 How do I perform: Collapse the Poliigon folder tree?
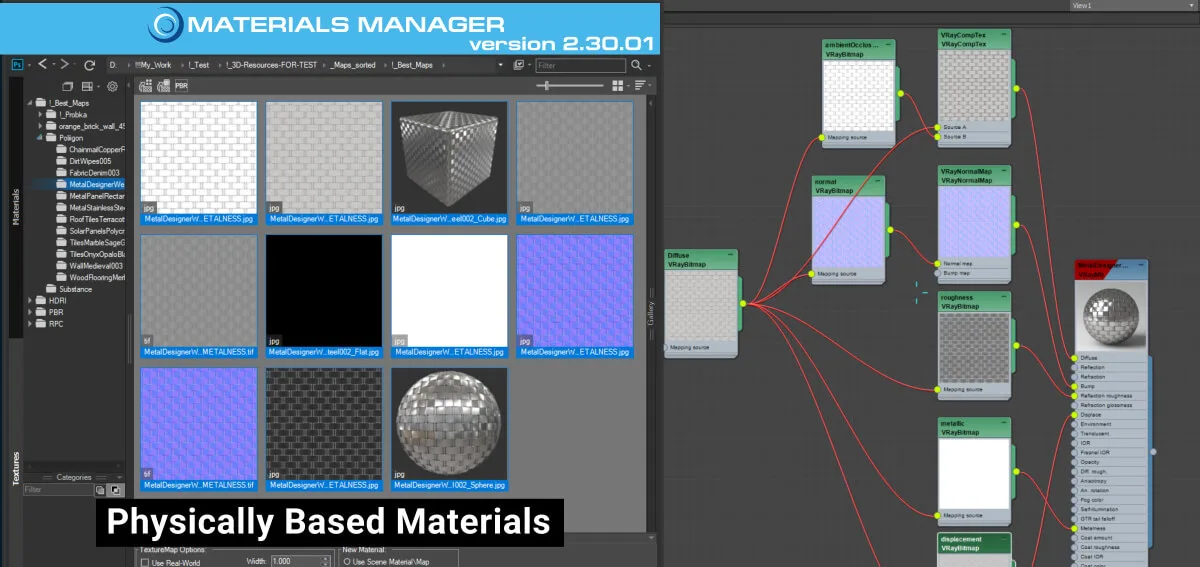tap(40, 138)
